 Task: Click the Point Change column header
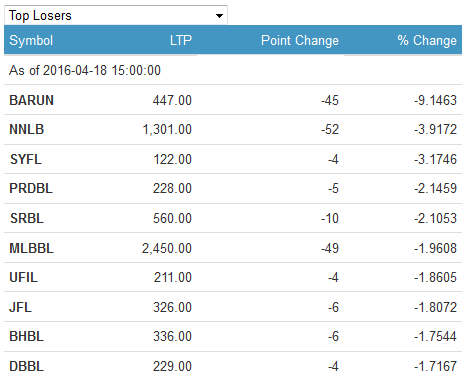[x=300, y=40]
